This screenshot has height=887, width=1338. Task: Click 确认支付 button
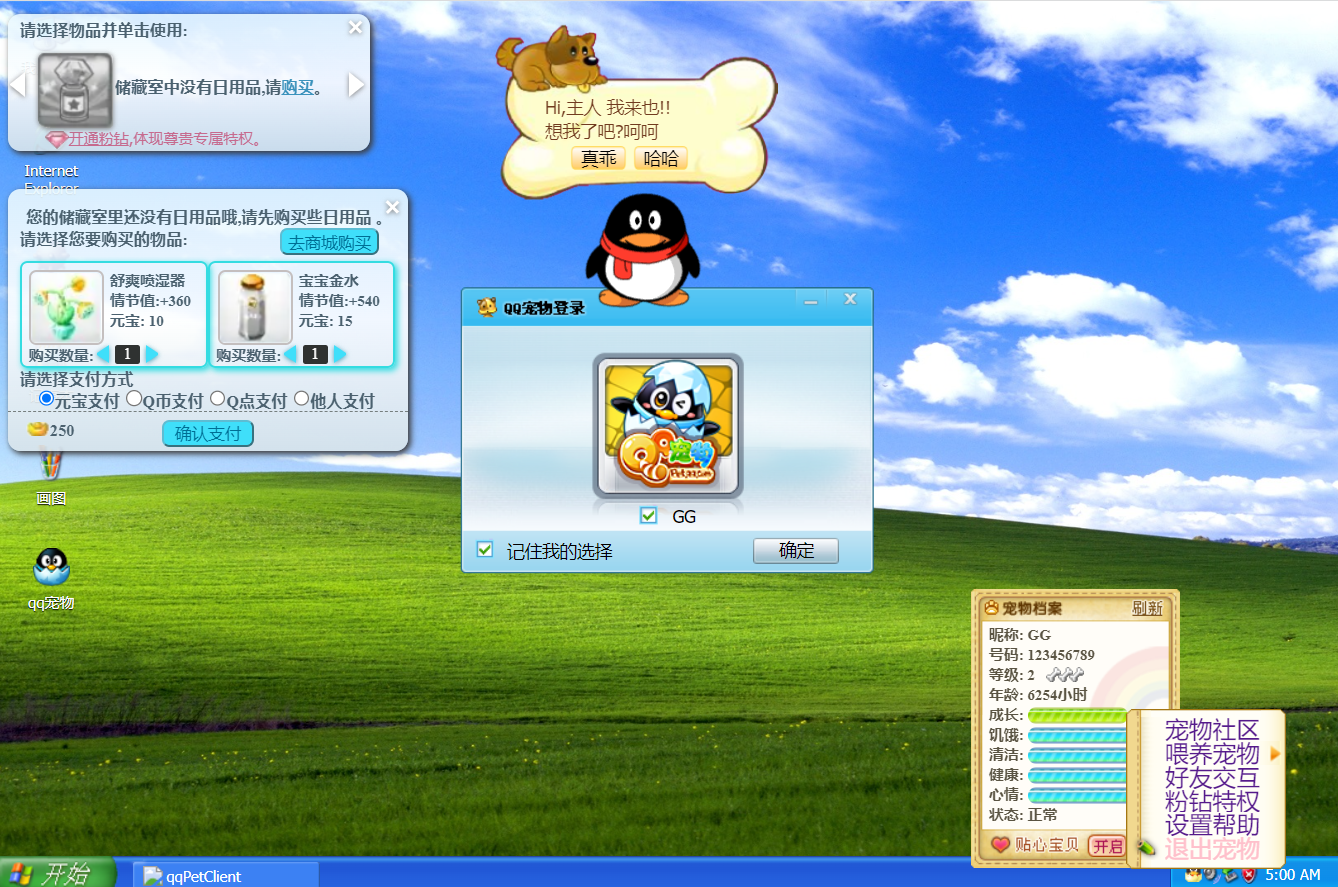[x=208, y=433]
